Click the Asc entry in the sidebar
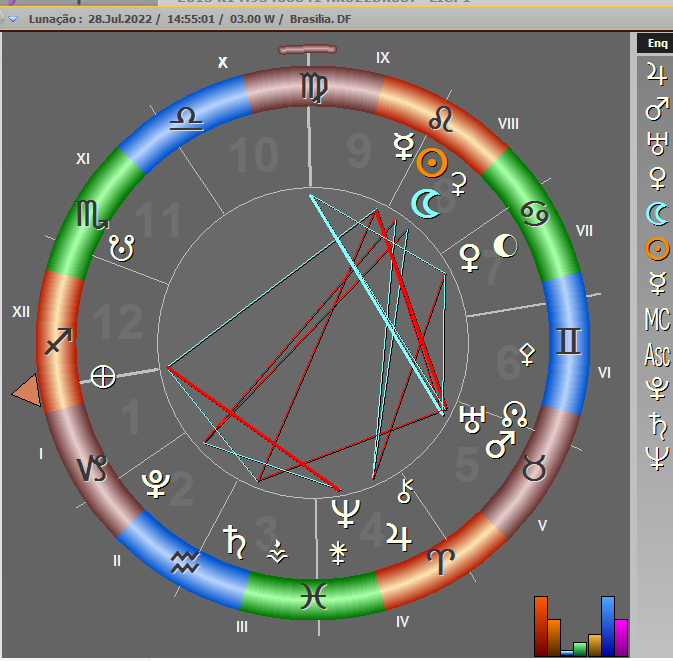 (658, 355)
